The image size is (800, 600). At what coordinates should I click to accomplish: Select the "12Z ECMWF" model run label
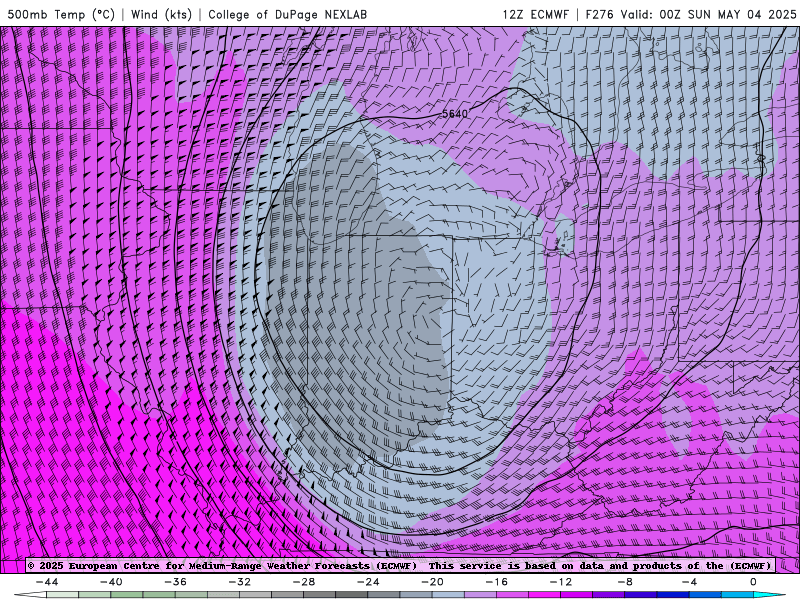[x=535, y=14]
